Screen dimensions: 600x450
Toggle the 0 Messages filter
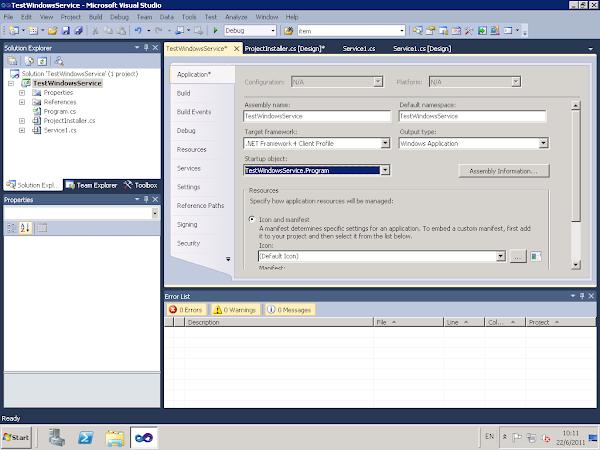click(290, 310)
